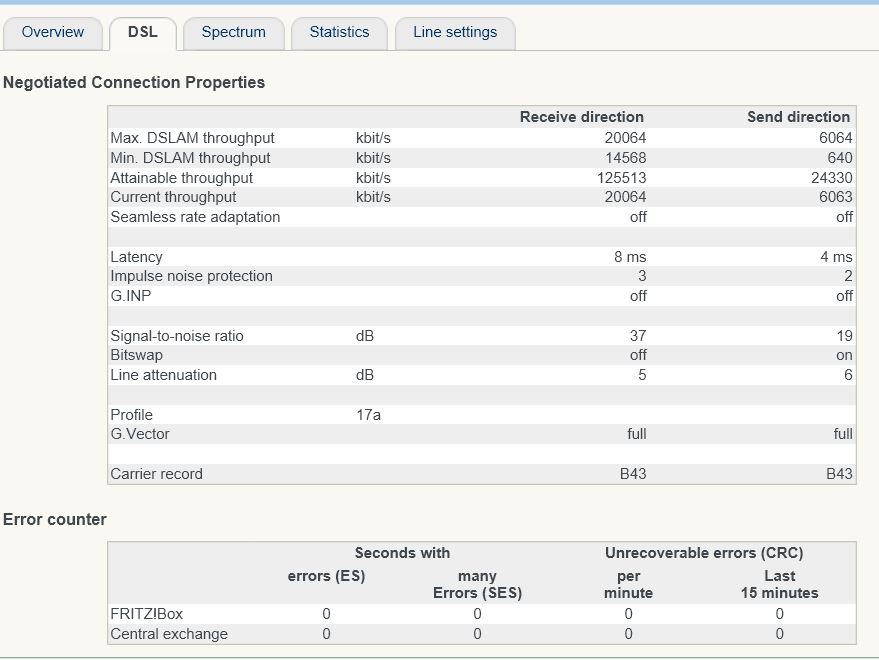Screen dimensions: 879x660
Task: Select the Attainable throughput send value 24330
Action: [830, 178]
